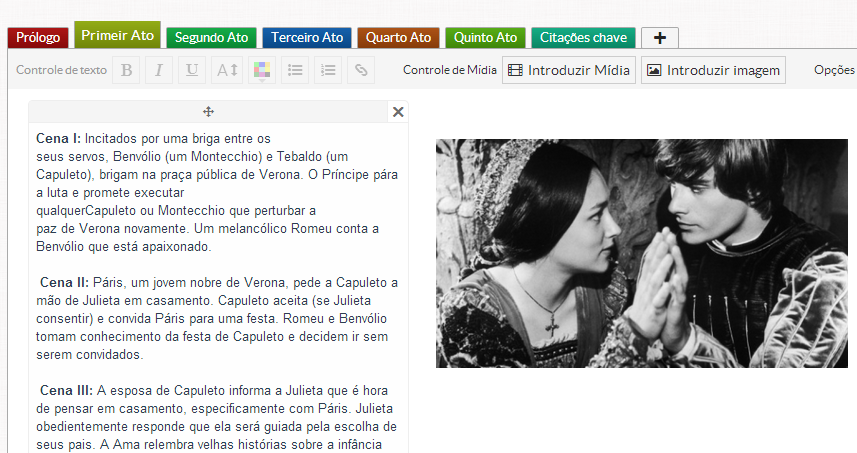The image size is (857, 453).
Task: Select the Romeo and Juliet photo
Action: (642, 253)
